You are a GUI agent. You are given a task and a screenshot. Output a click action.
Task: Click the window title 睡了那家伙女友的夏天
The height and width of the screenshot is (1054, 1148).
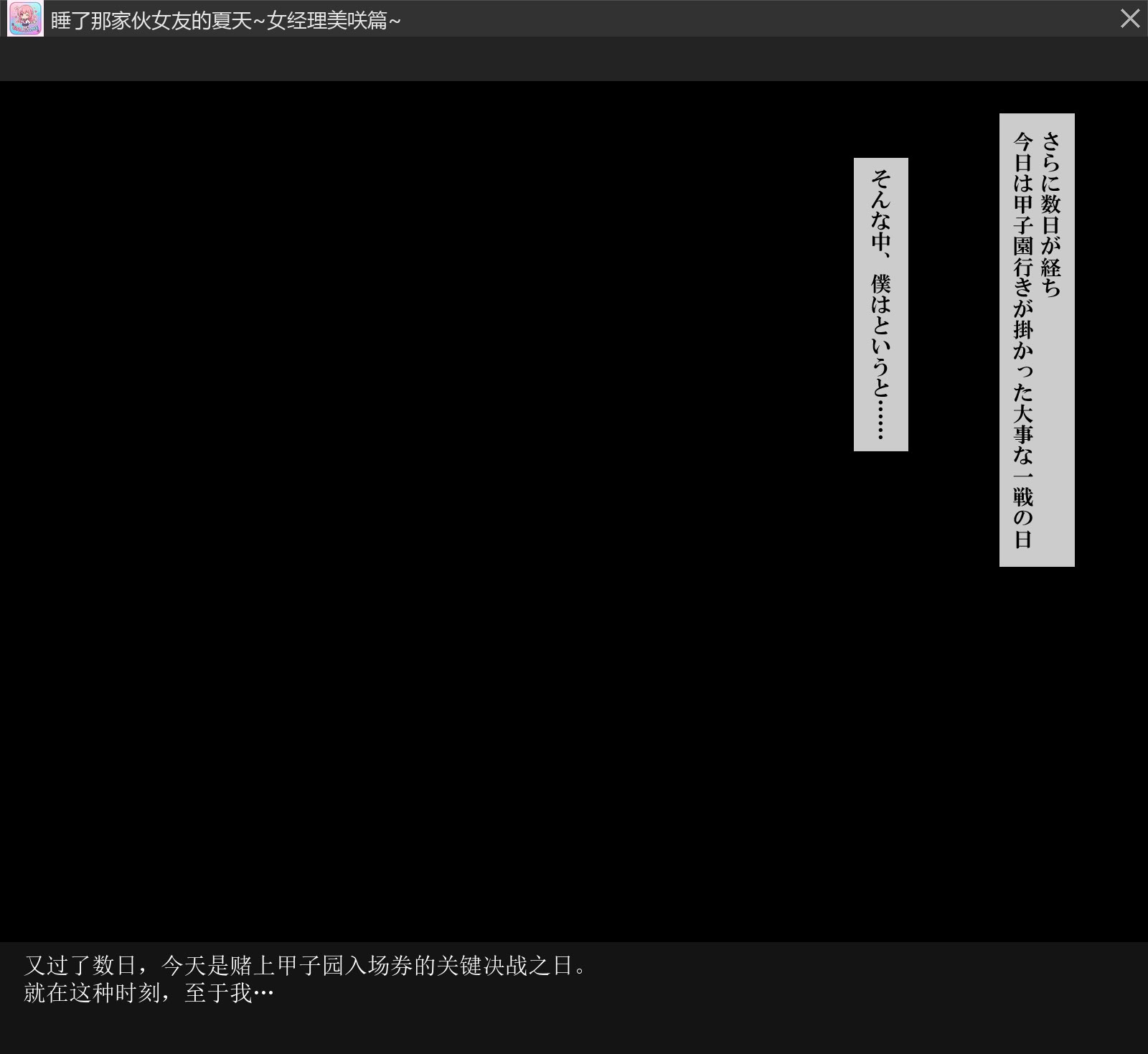151,21
